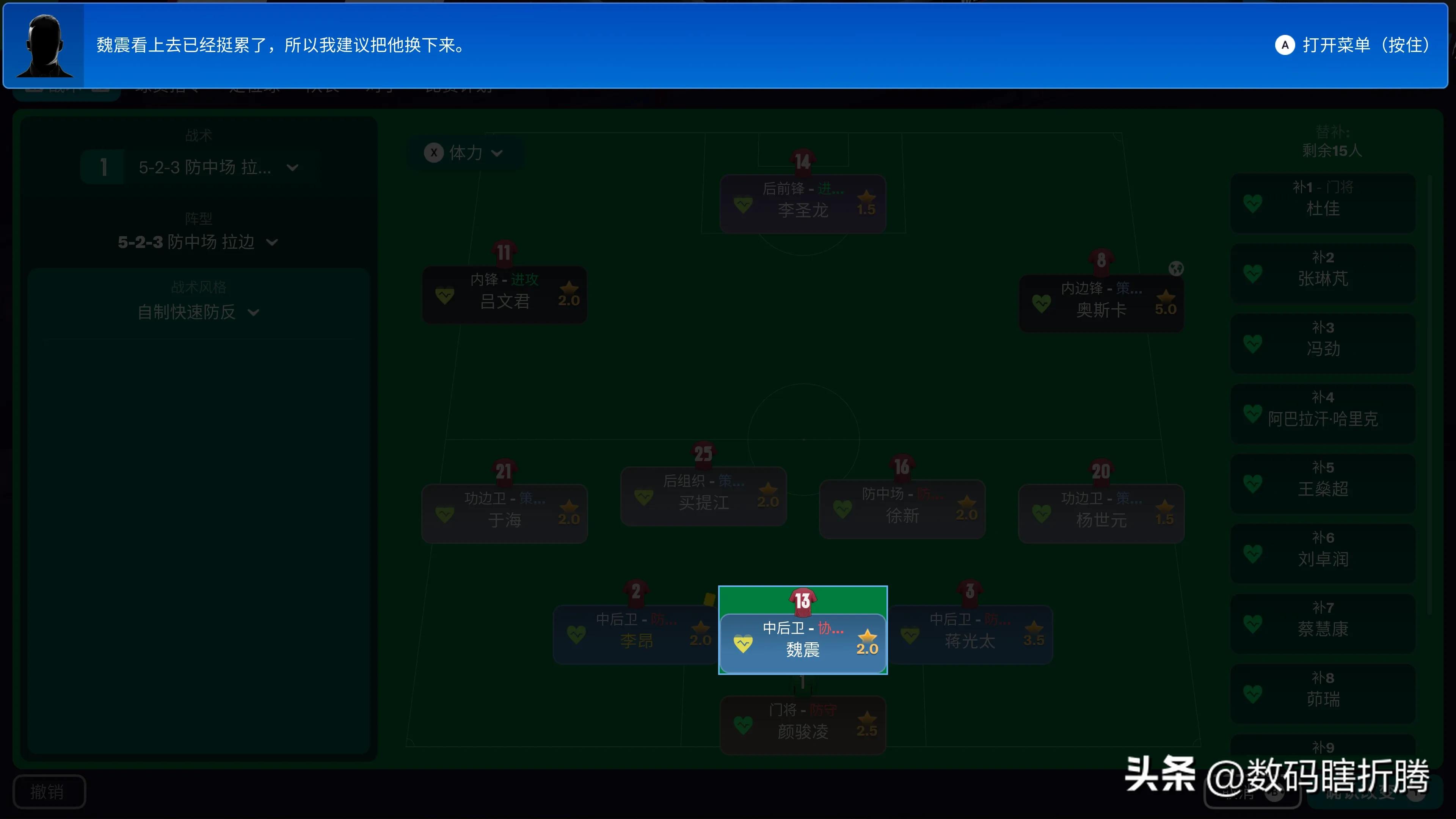
Task: Click the green heart next to 杜佳
Action: click(1252, 203)
